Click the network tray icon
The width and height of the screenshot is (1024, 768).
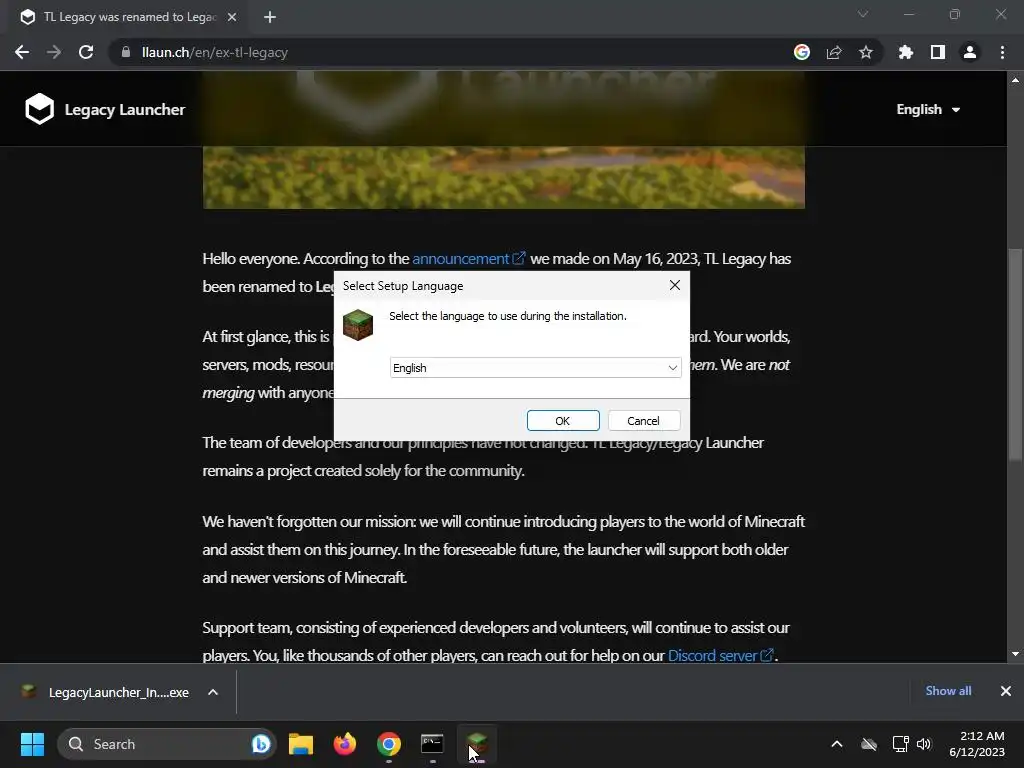pos(901,744)
